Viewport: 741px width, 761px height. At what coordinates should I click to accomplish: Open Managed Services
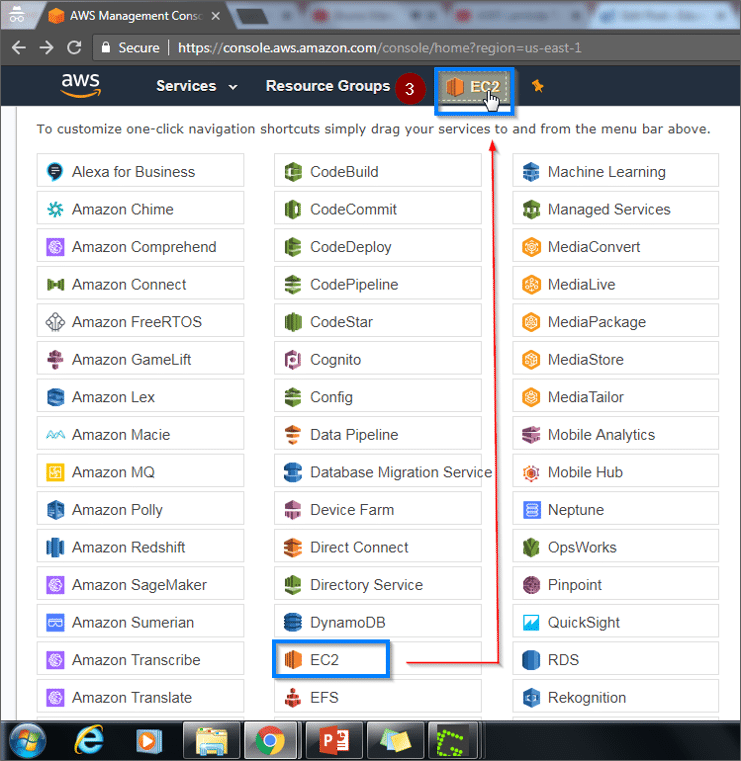[615, 209]
